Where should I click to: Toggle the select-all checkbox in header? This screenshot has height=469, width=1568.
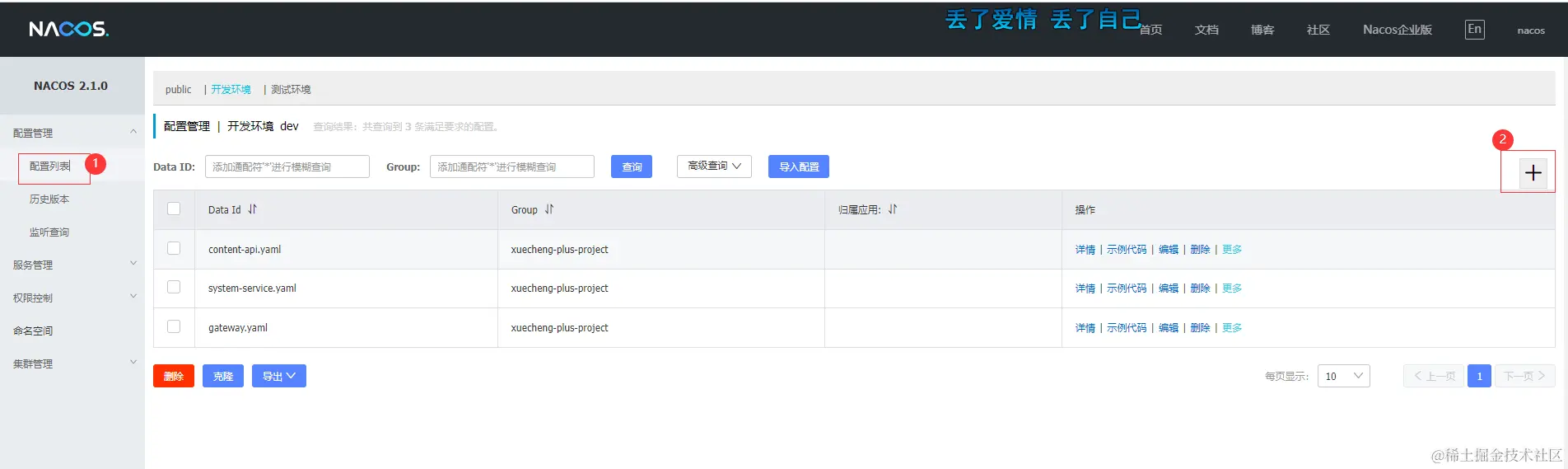(x=174, y=209)
